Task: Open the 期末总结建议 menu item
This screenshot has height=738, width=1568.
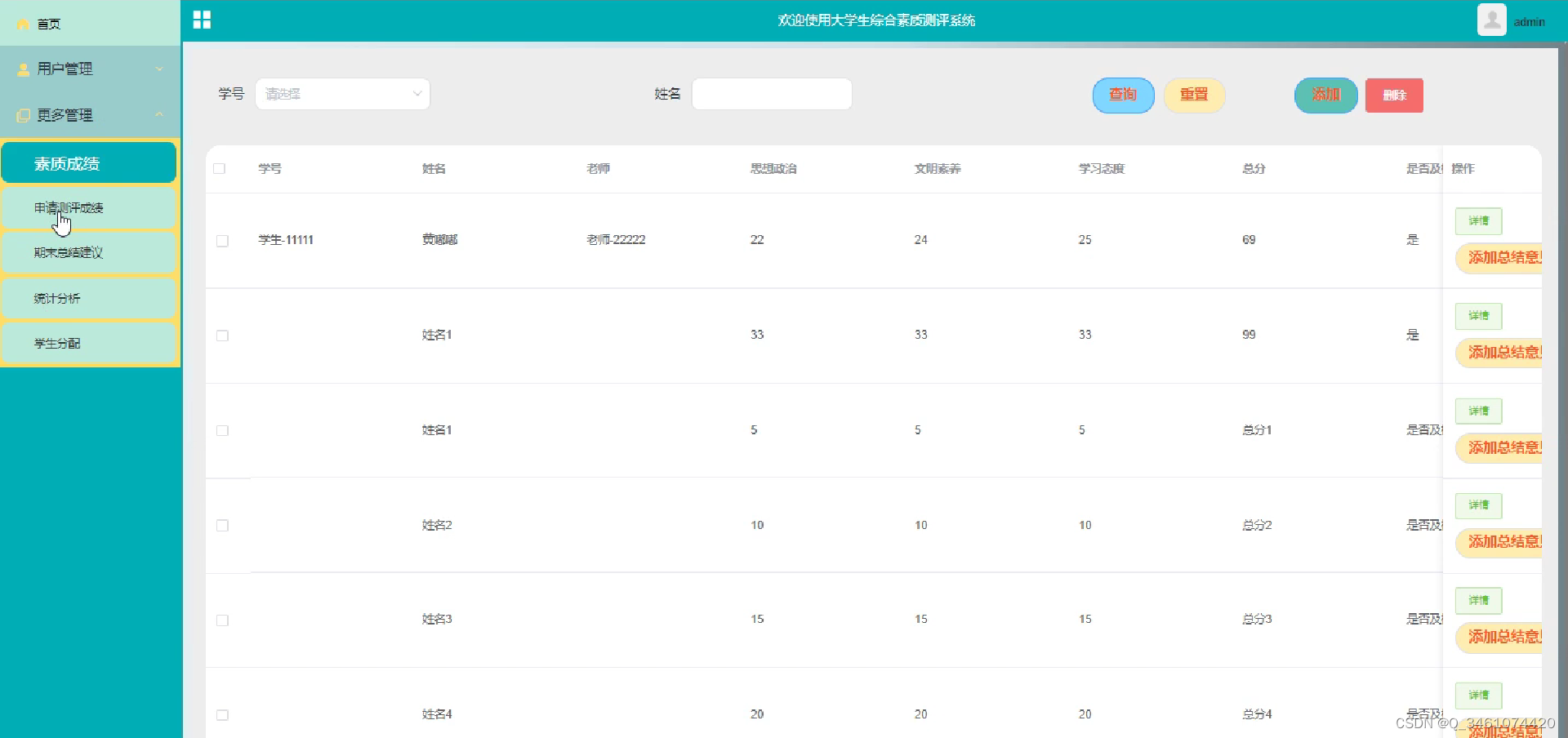Action: pyautogui.click(x=89, y=253)
